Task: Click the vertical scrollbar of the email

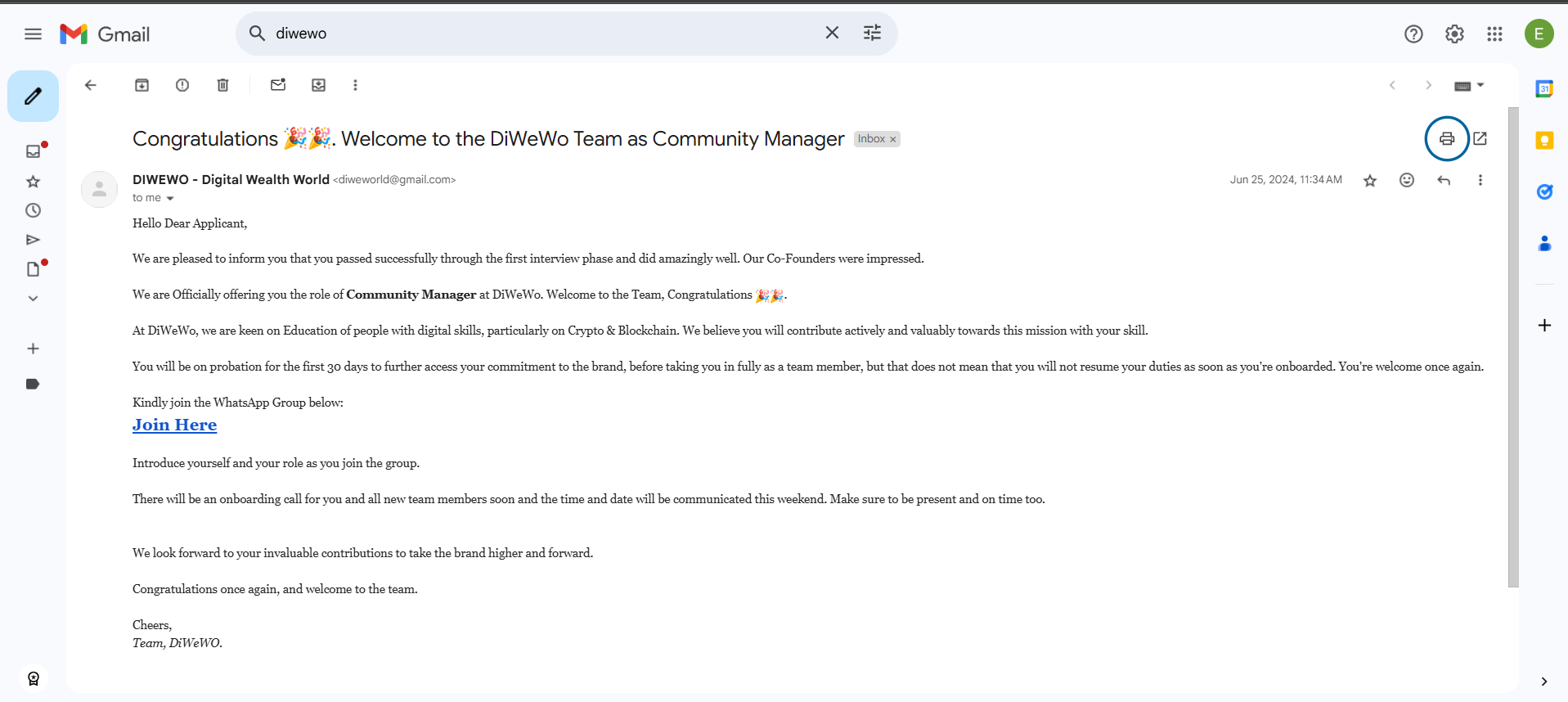Action: pos(1513,347)
